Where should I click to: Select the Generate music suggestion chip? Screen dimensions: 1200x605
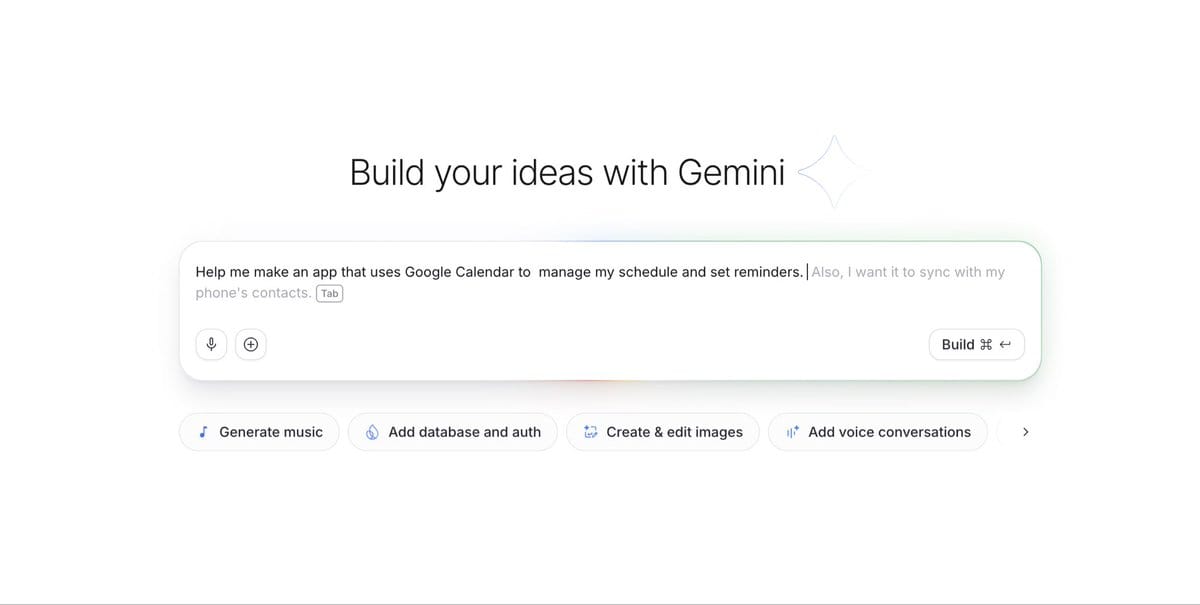click(259, 432)
